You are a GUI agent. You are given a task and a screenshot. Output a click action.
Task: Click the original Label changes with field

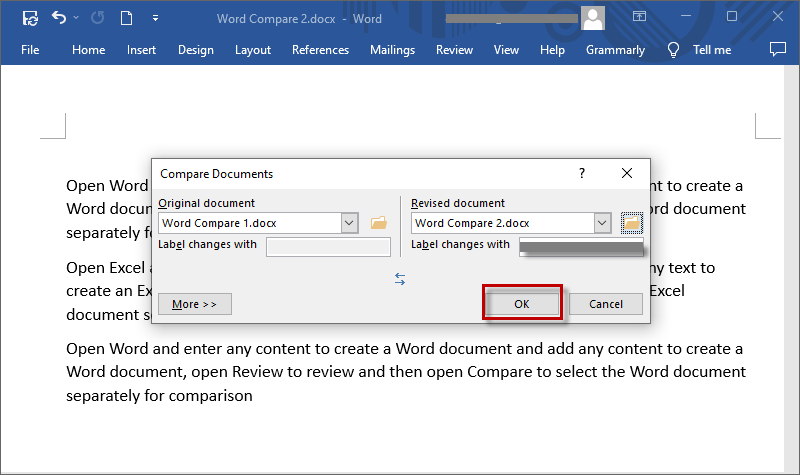point(329,247)
